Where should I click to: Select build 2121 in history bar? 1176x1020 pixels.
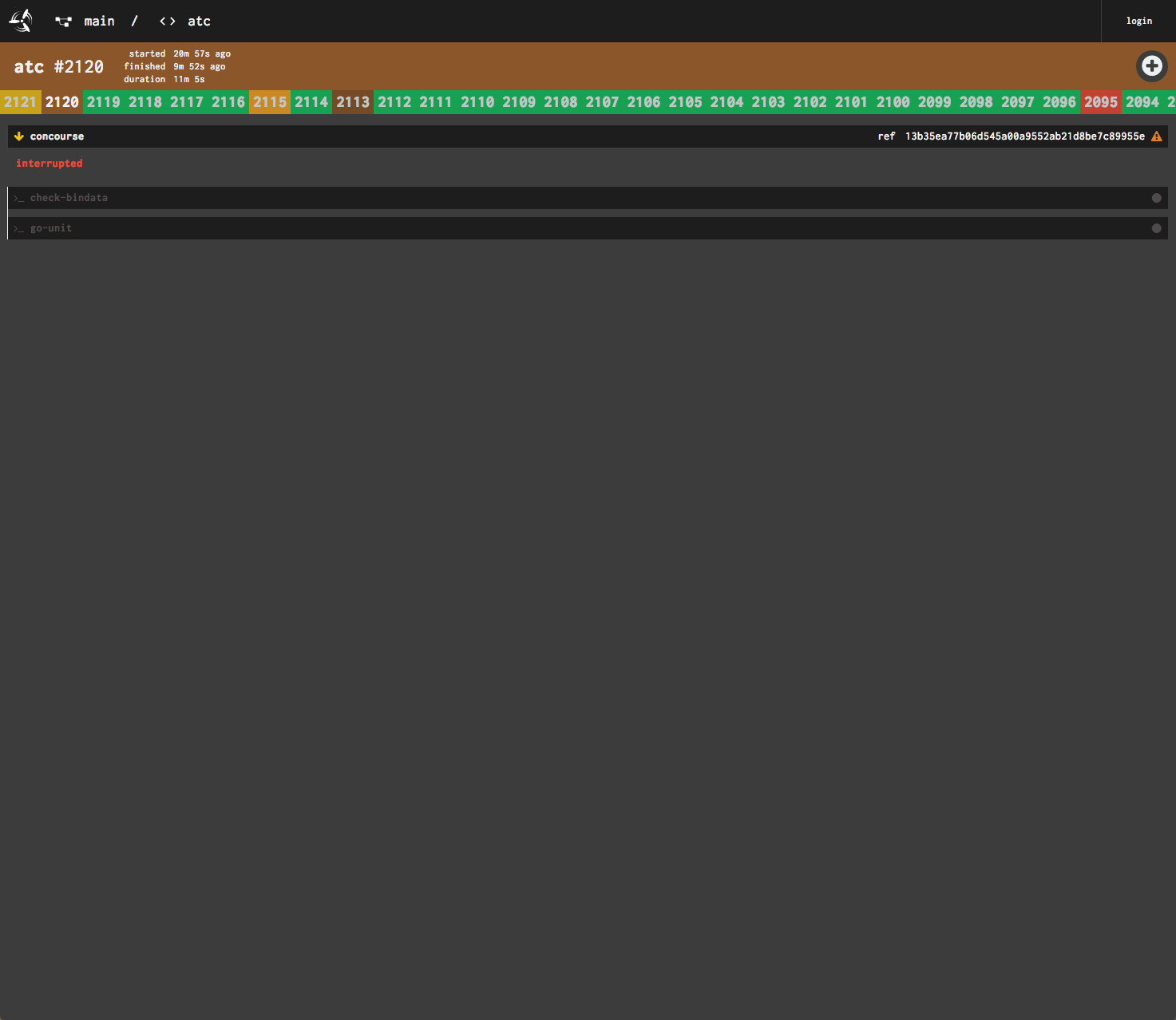click(x=20, y=102)
